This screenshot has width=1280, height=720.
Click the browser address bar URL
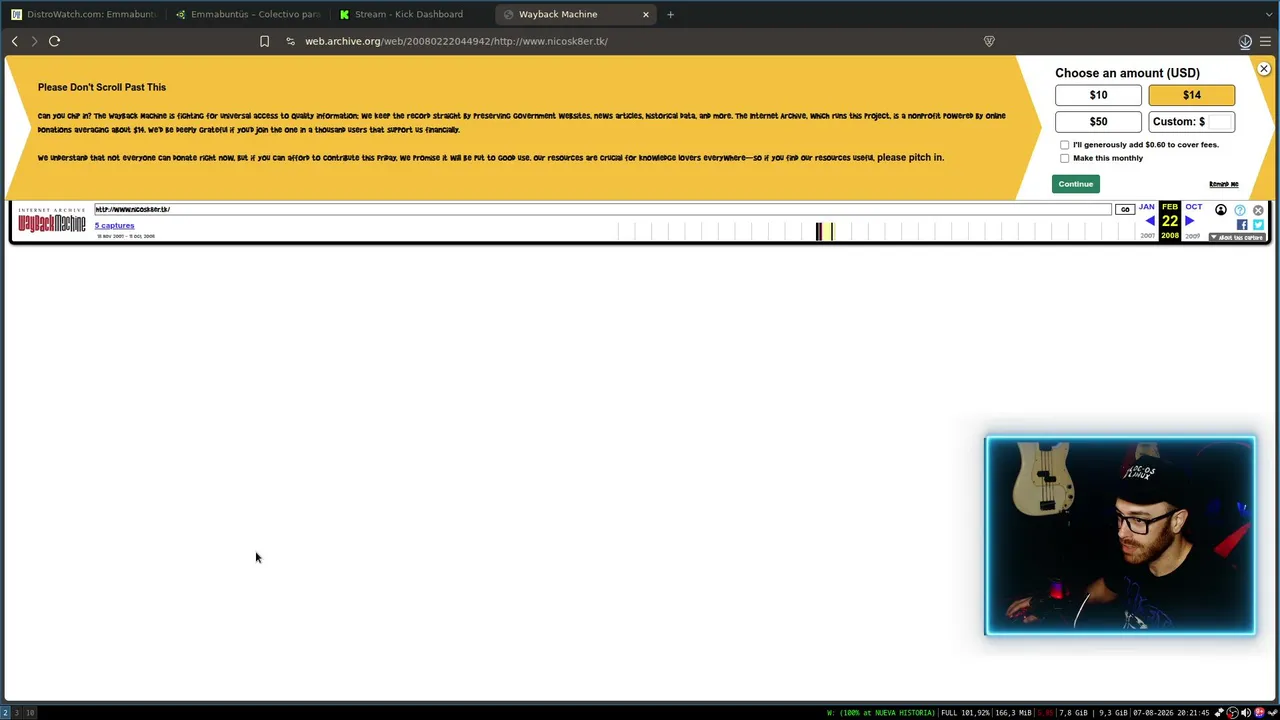click(x=456, y=41)
